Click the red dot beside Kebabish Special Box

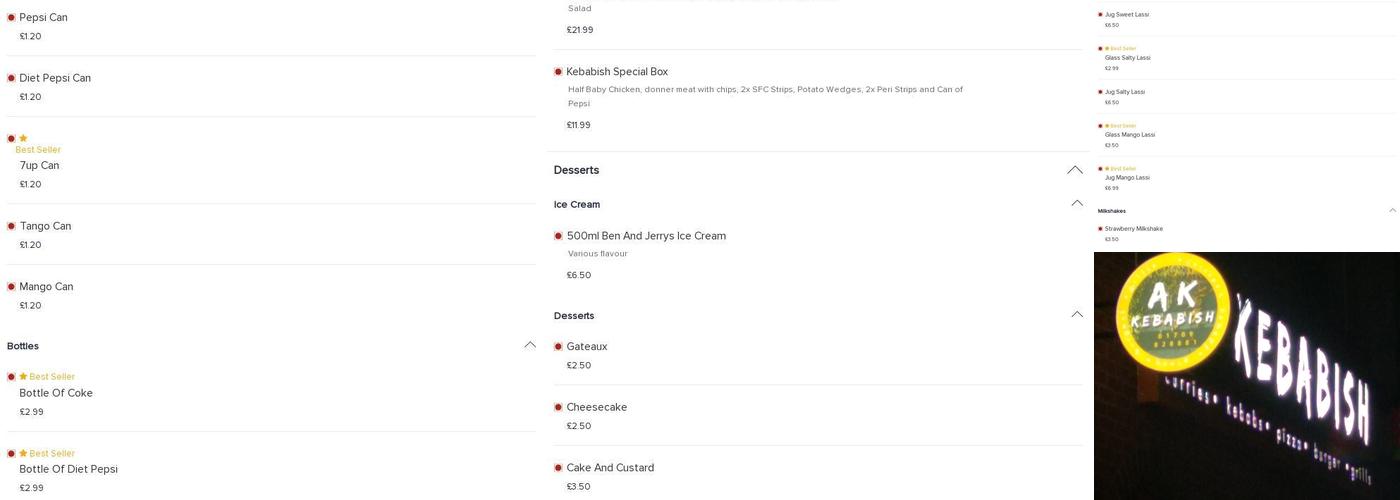558,72
